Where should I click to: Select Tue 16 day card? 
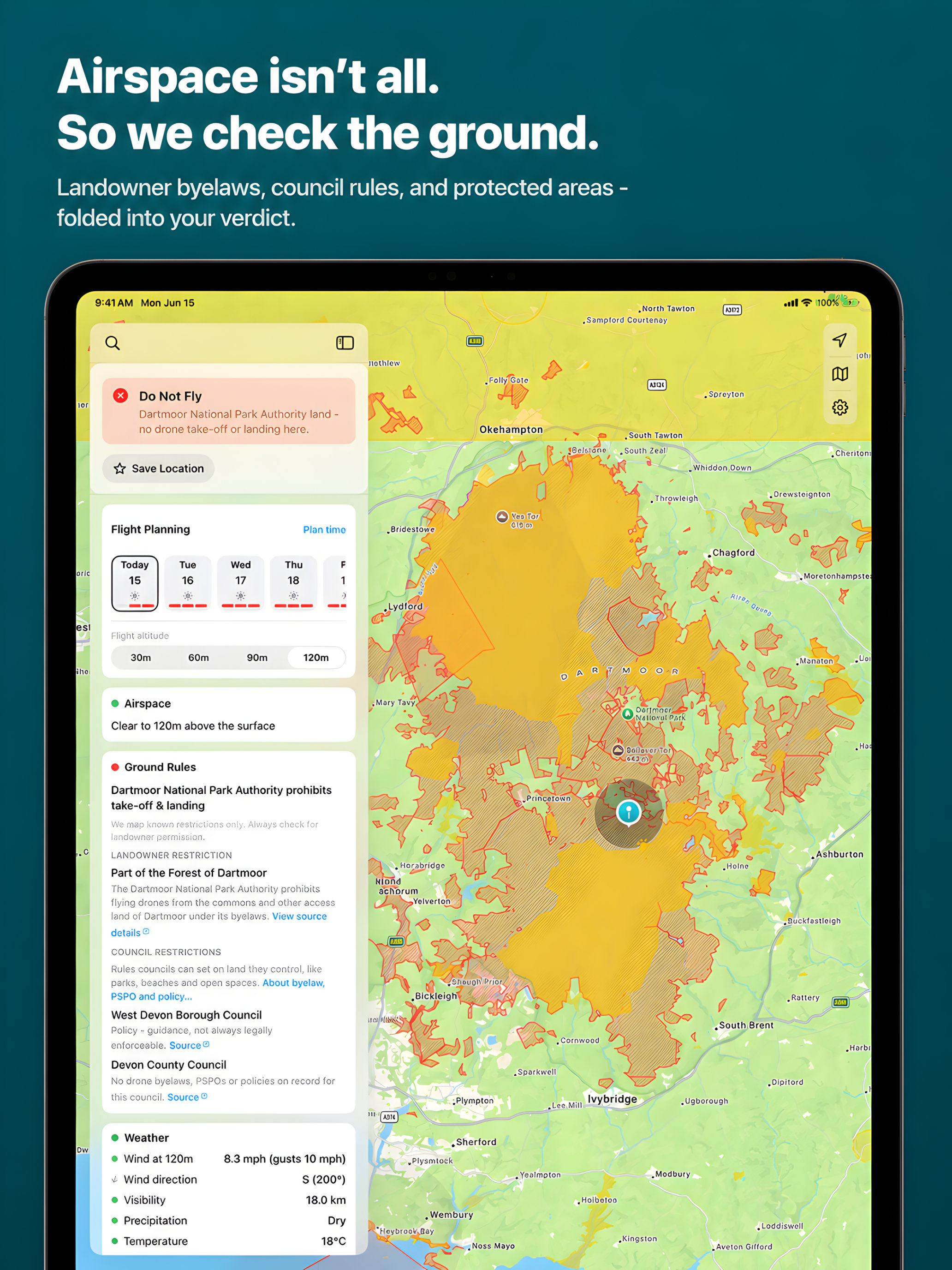click(x=188, y=583)
